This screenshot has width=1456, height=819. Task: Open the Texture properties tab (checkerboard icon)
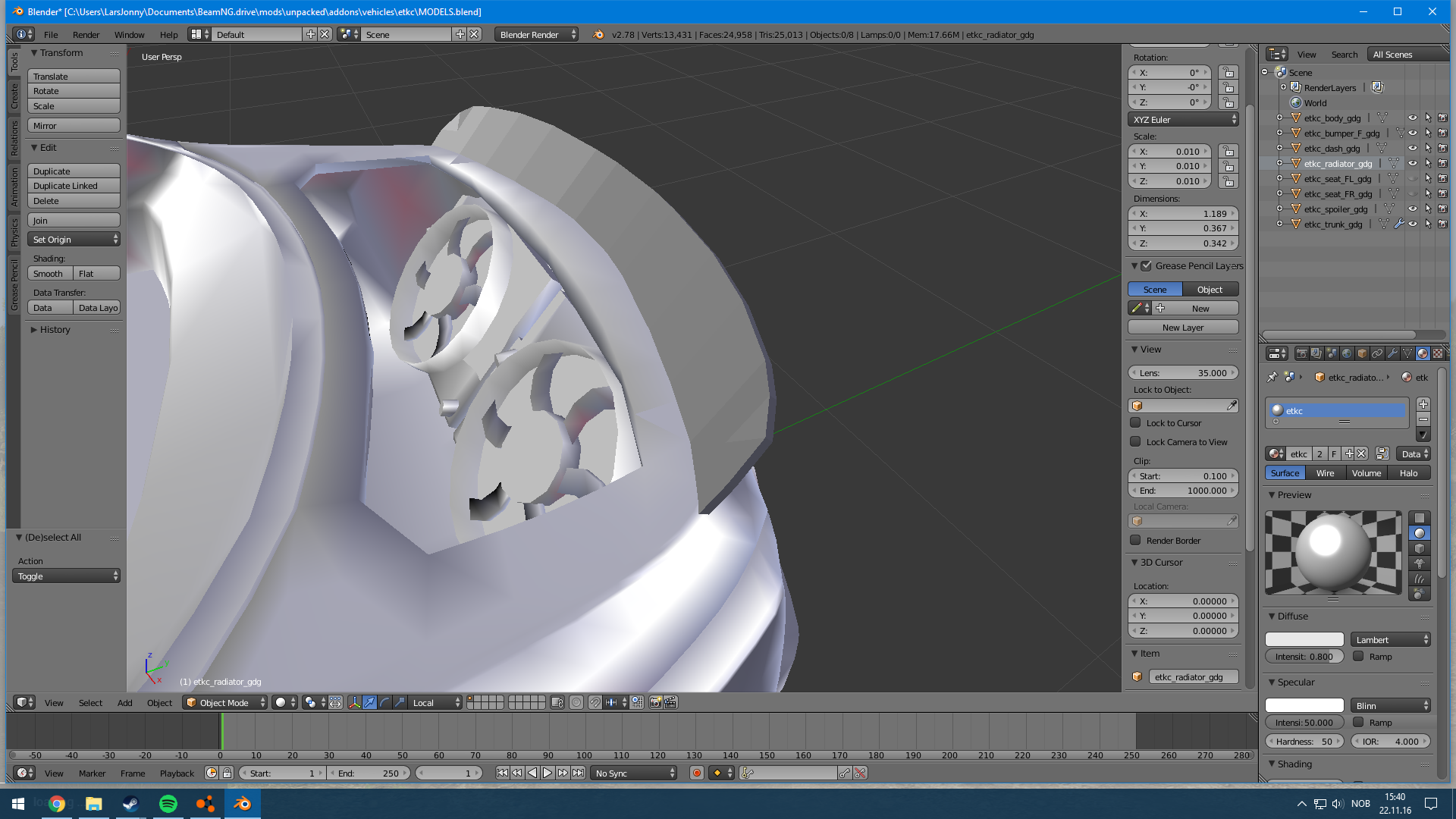pos(1437,353)
